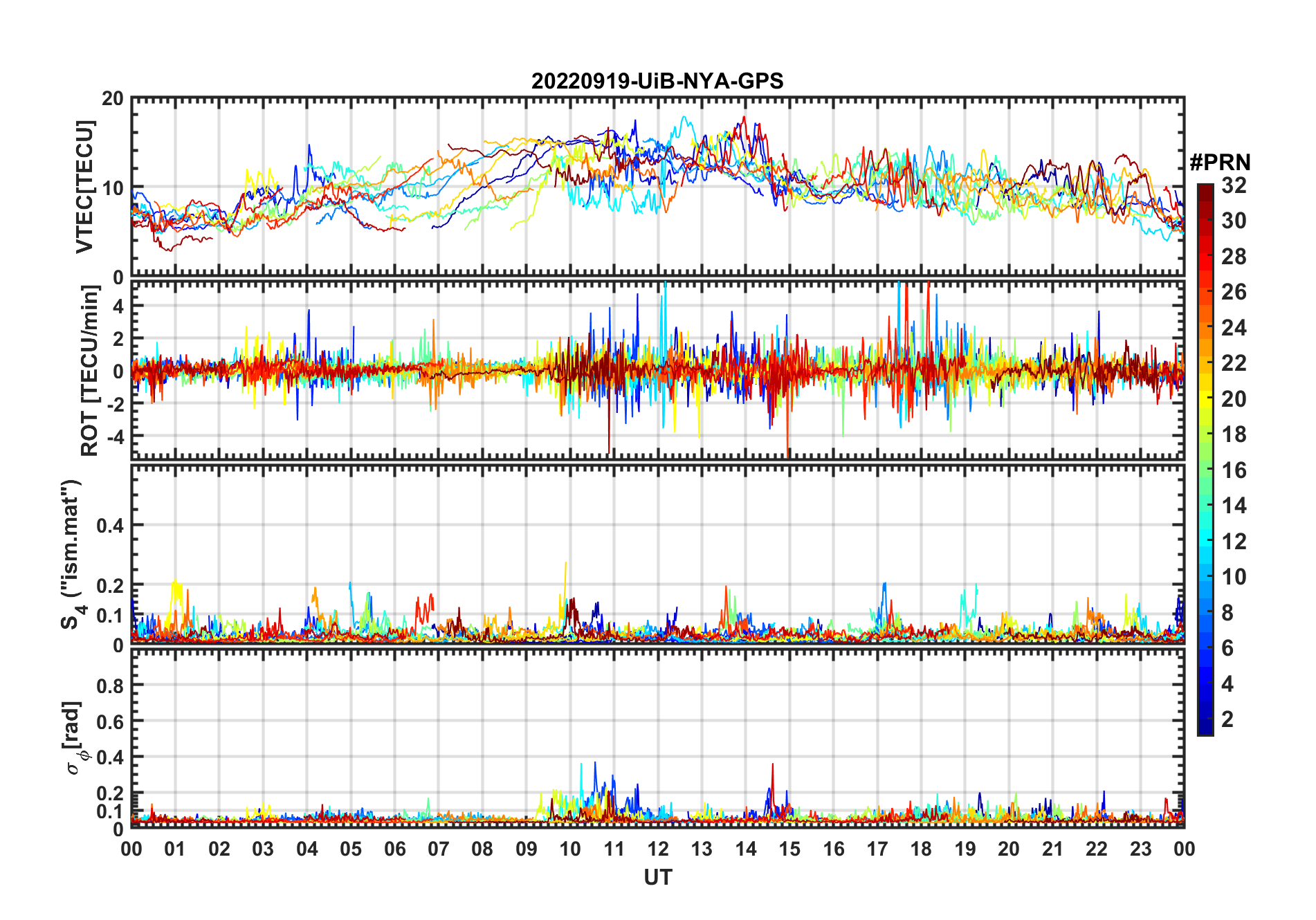The image size is (1316, 920).
Task: Click colorbar tick label 32
Action: pos(1234,185)
